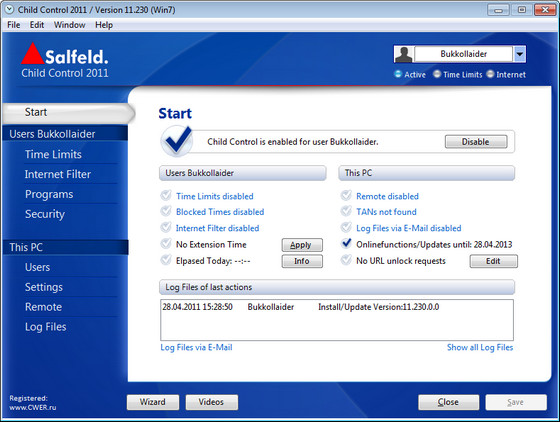This screenshot has height=422, width=560.
Task: Click the blue checkmark beside Onlinefunctions/Updates
Action: tap(346, 243)
